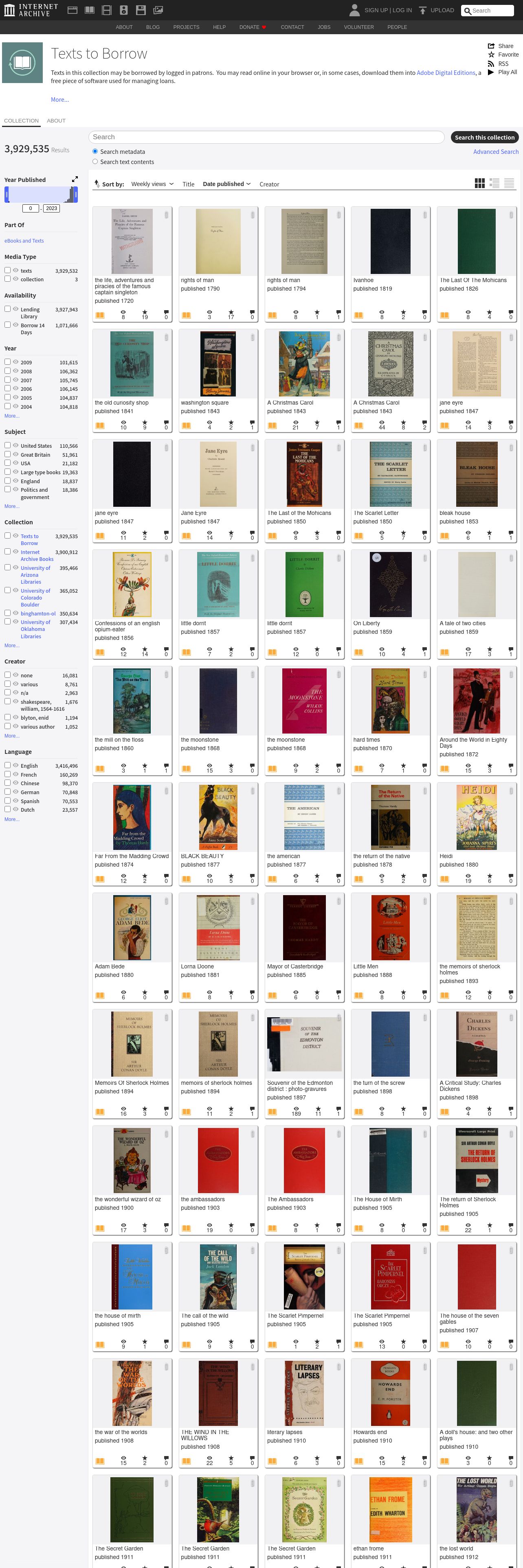Image resolution: width=523 pixels, height=1568 pixels.
Task: Expand More under Creator filter
Action: click(11, 736)
